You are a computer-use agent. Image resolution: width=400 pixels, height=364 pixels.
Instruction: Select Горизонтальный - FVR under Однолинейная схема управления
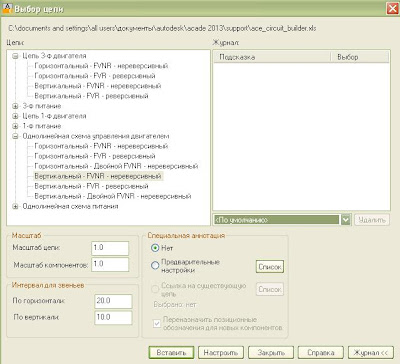pos(95,156)
